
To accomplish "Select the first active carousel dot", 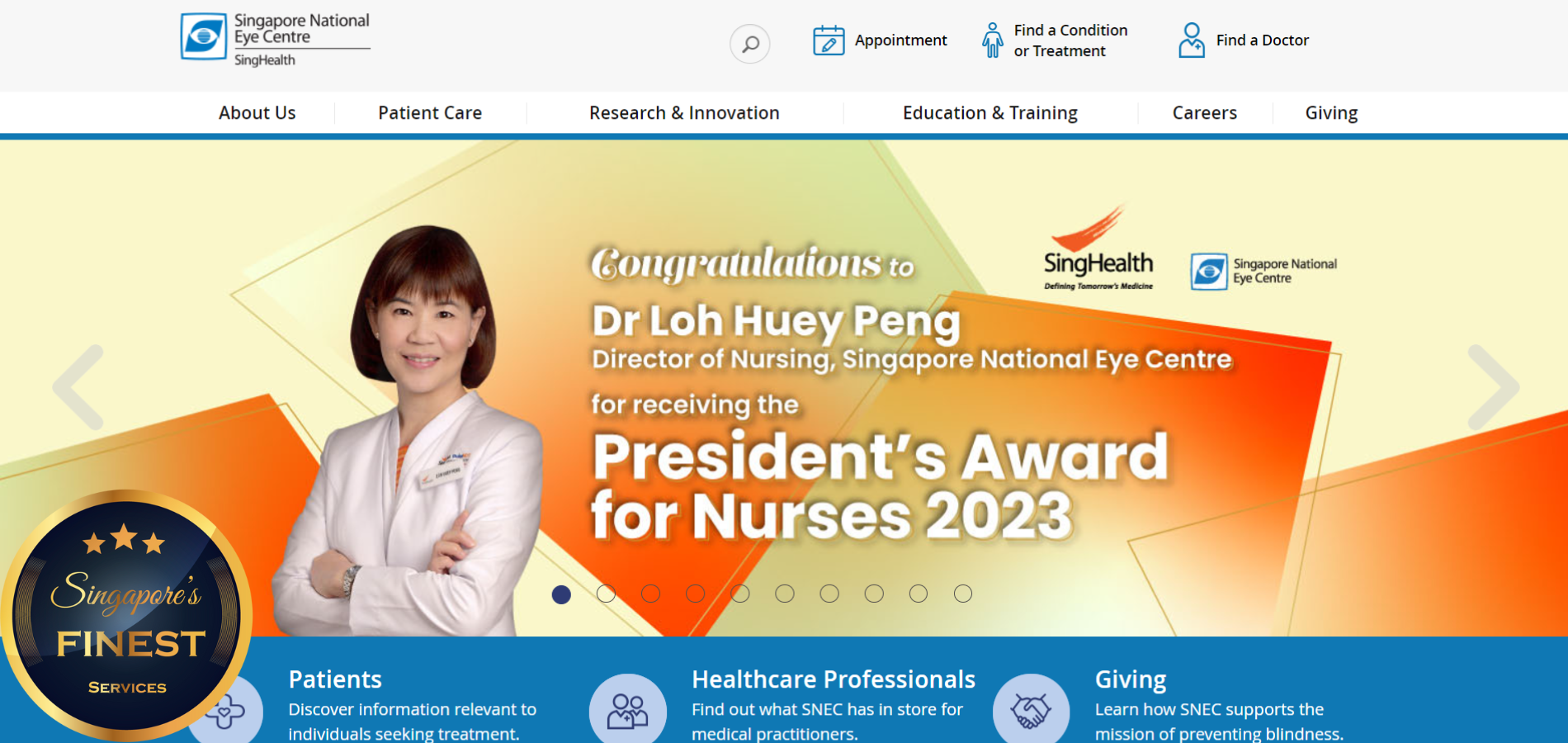I will click(561, 594).
